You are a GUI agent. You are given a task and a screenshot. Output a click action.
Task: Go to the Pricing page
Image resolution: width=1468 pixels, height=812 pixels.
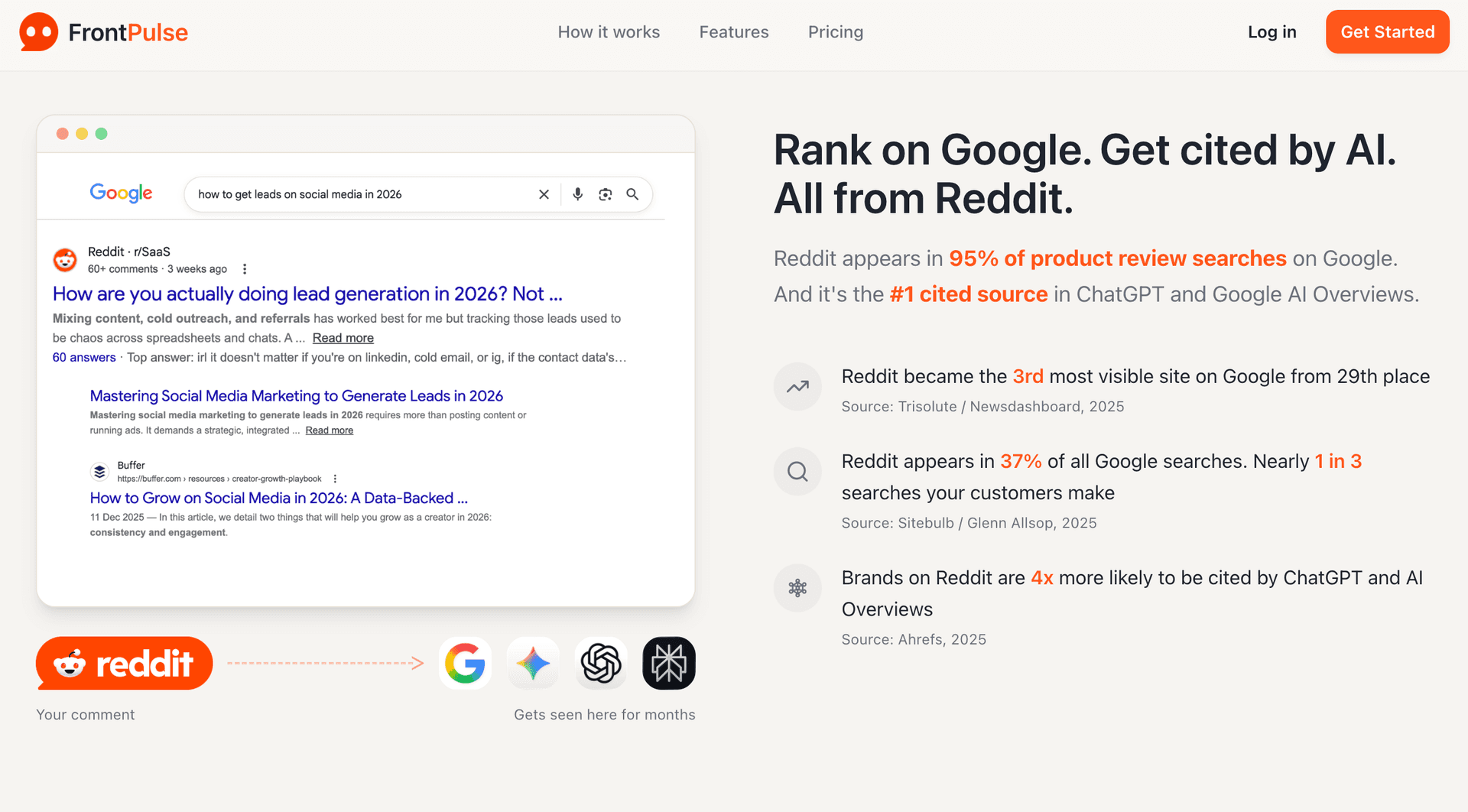(836, 32)
